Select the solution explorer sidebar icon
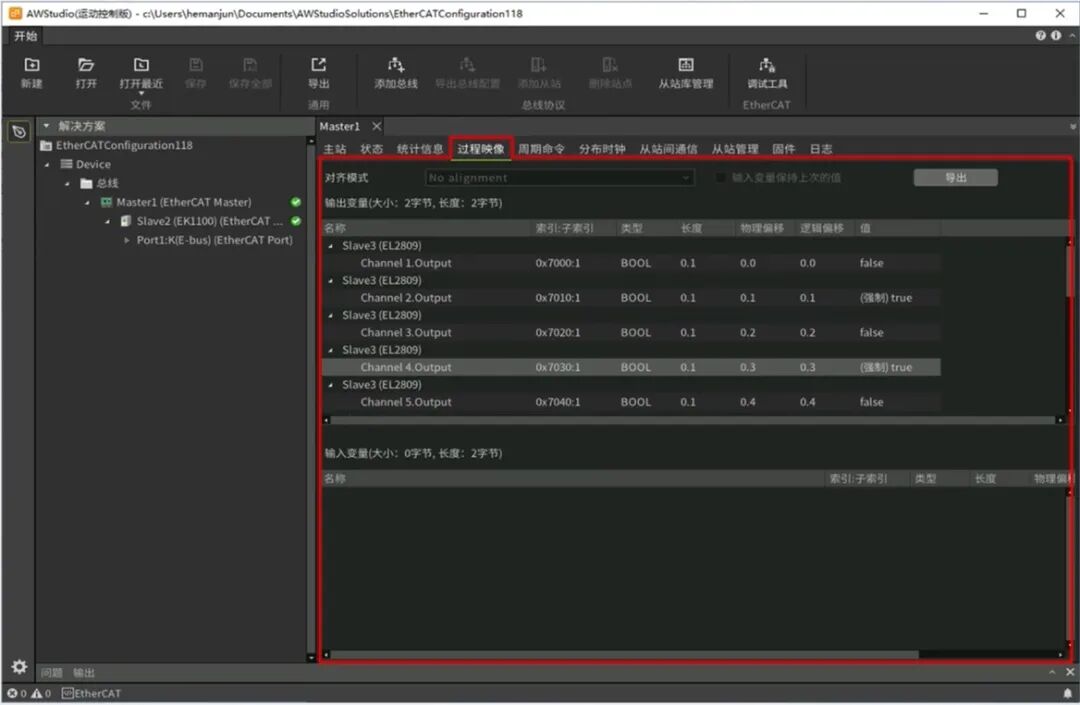Image resolution: width=1080 pixels, height=705 pixels. coord(19,132)
